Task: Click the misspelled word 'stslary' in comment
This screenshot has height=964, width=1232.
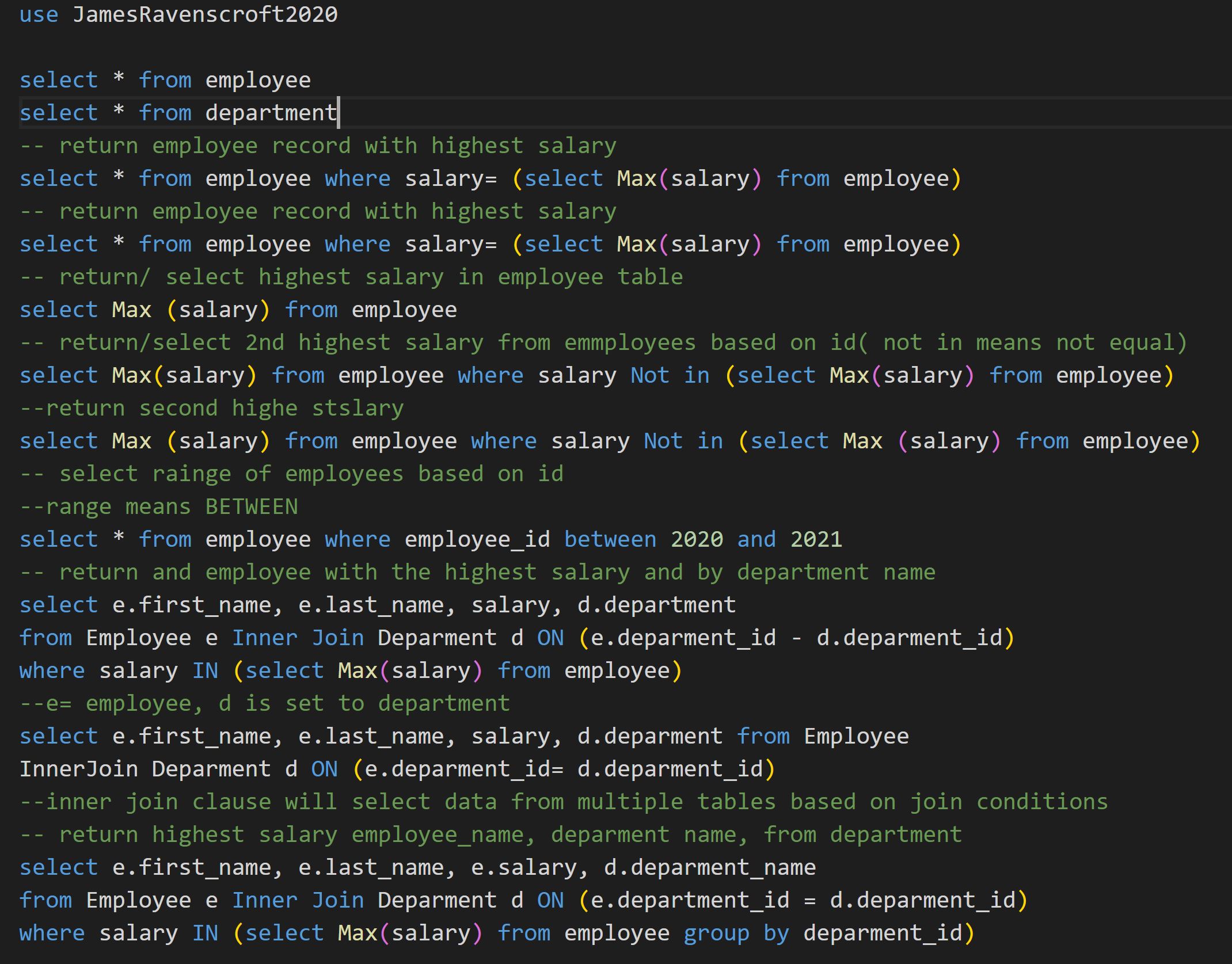Action: click(358, 408)
